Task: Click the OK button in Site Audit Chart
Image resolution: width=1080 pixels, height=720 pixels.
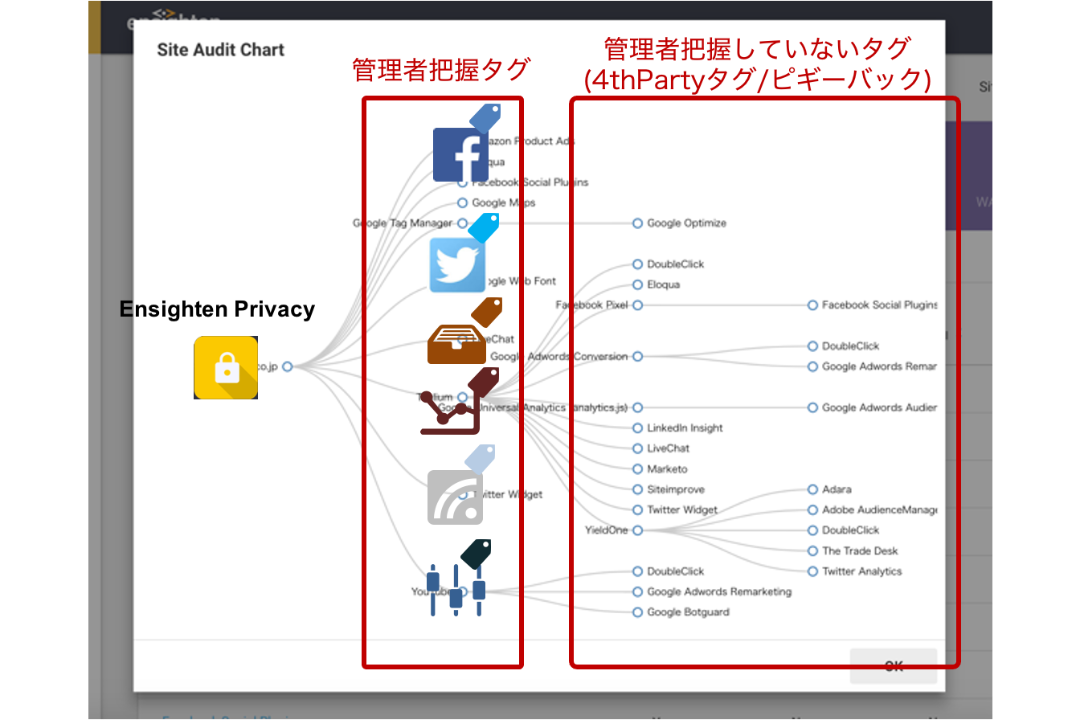Action: [x=893, y=666]
